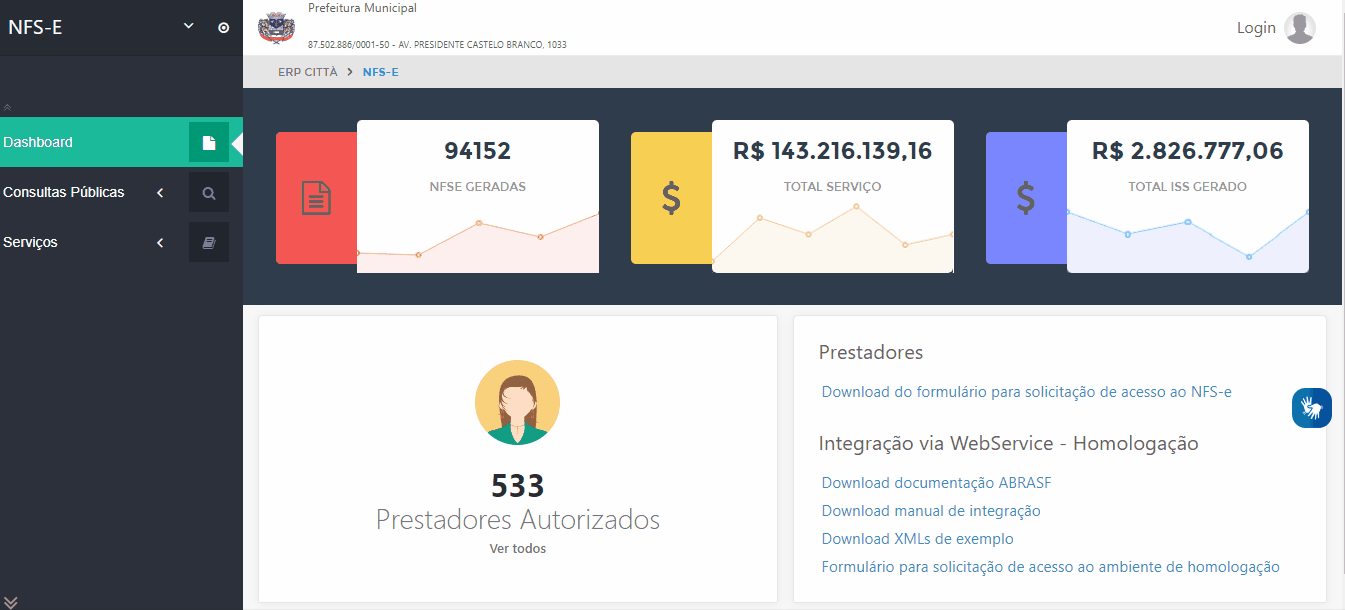Click the book icon beside Serviços
This screenshot has height=610, width=1345.
pos(209,241)
